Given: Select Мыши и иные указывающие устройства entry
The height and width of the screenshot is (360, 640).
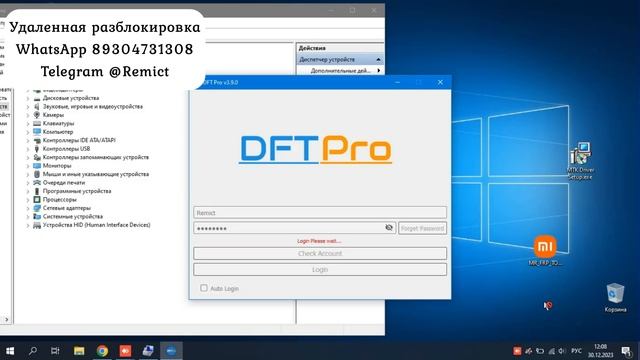Looking at the screenshot, I should 96,174.
